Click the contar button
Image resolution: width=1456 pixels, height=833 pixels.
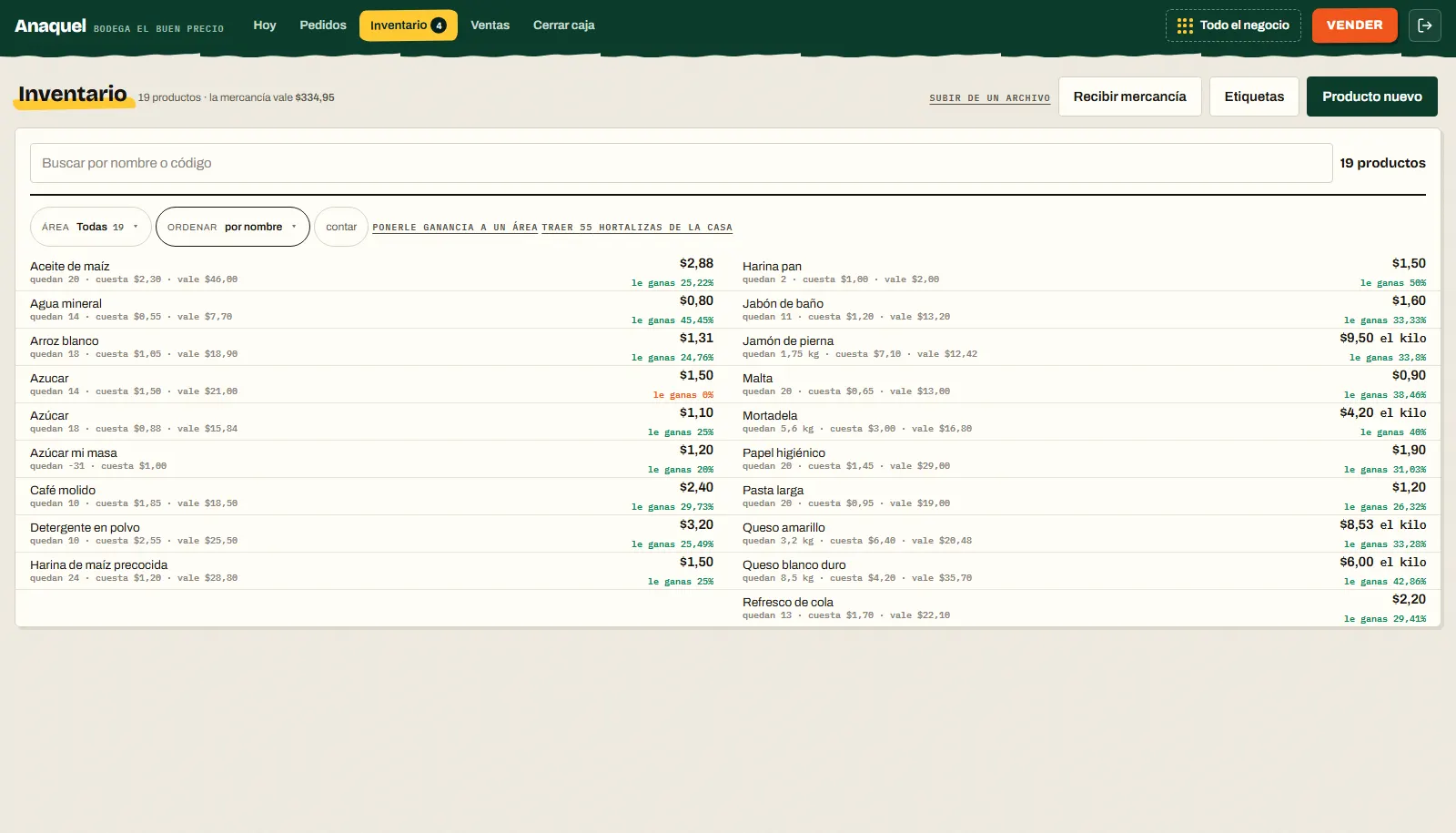pos(341,227)
